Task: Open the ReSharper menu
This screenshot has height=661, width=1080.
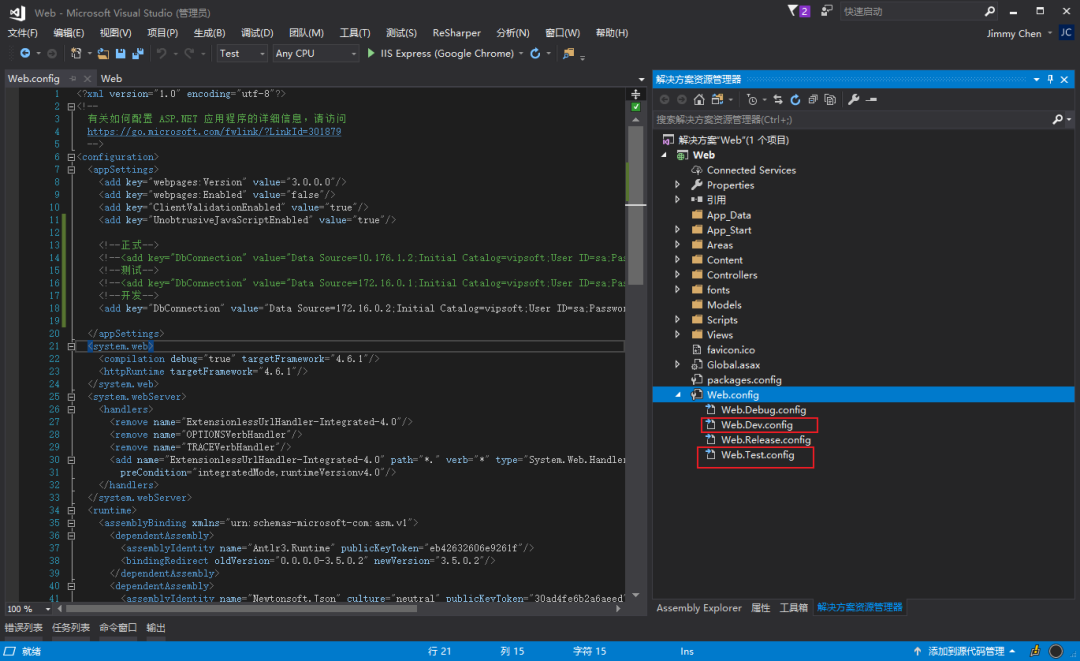Action: (x=456, y=32)
